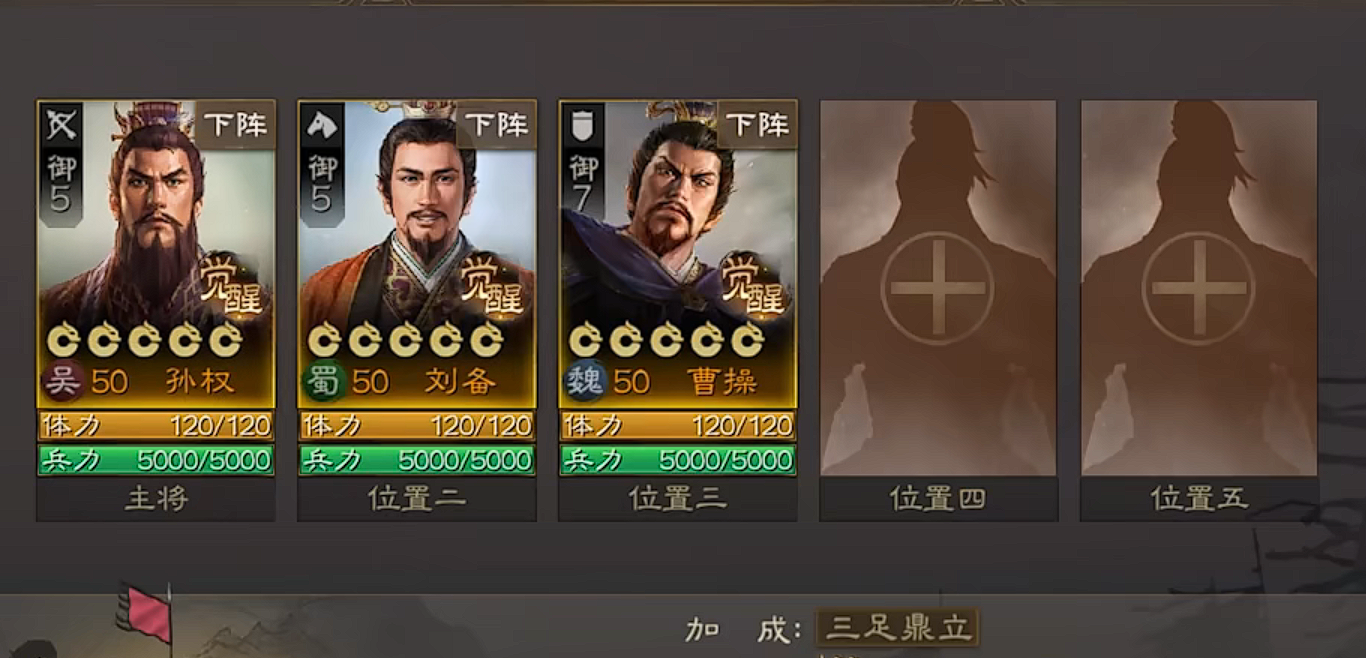Select the 主将 position label

tap(156, 499)
